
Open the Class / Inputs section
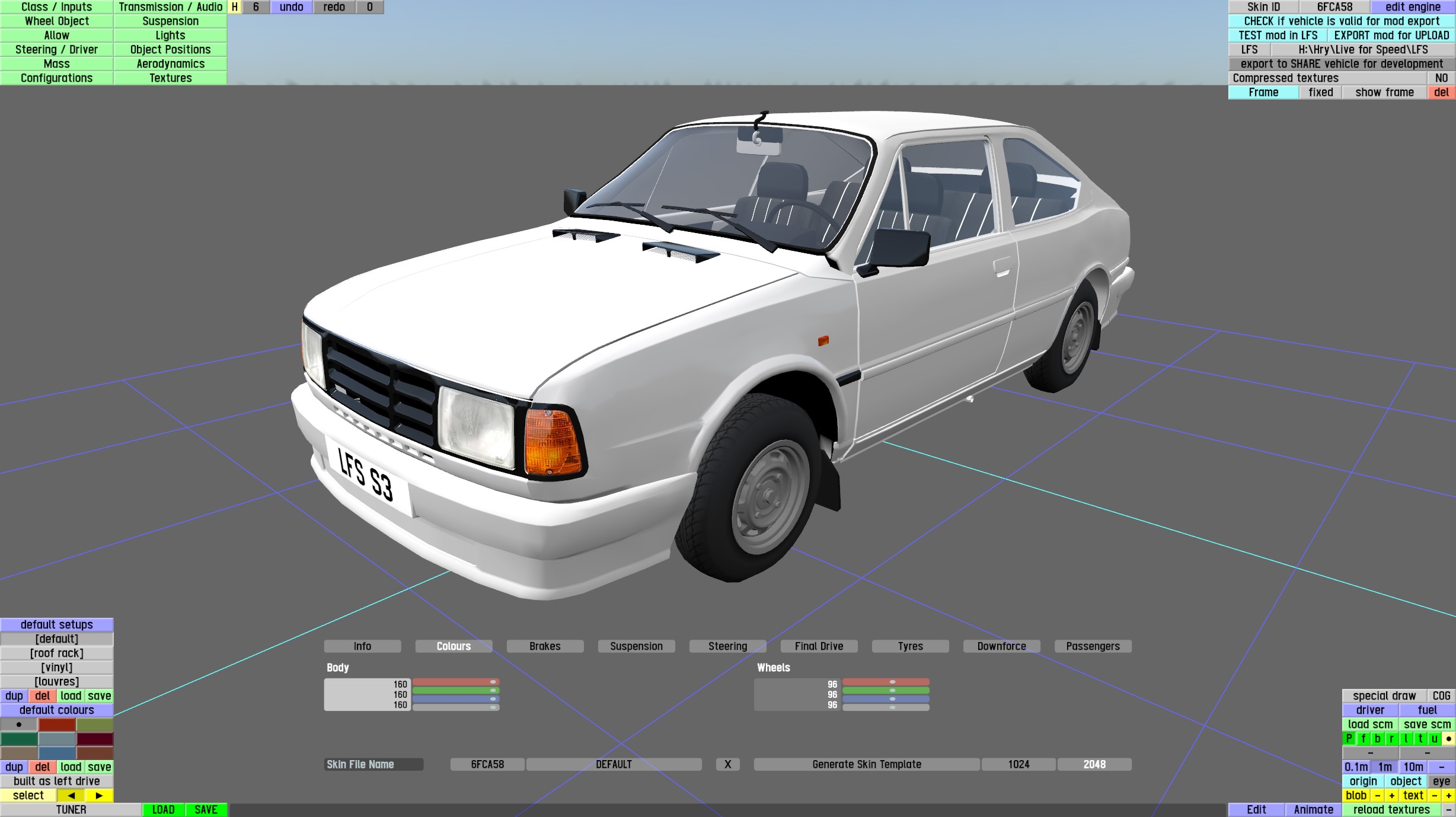coord(57,7)
